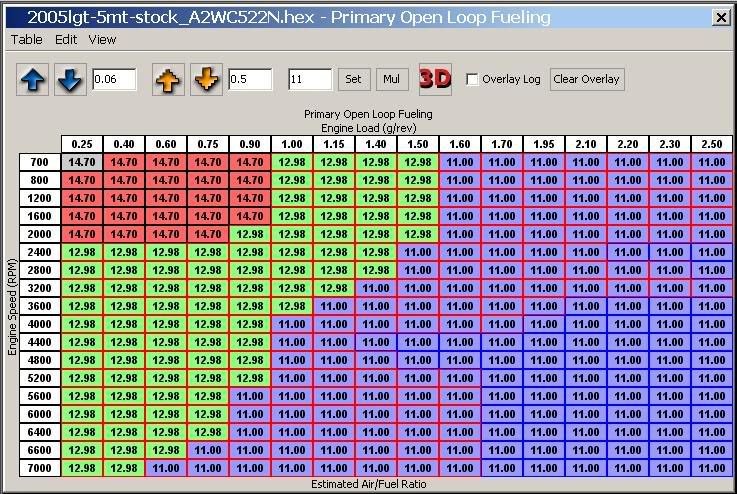Focus the fine increment field showing 0.06
Image resolution: width=737 pixels, height=494 pixels.
click(113, 80)
